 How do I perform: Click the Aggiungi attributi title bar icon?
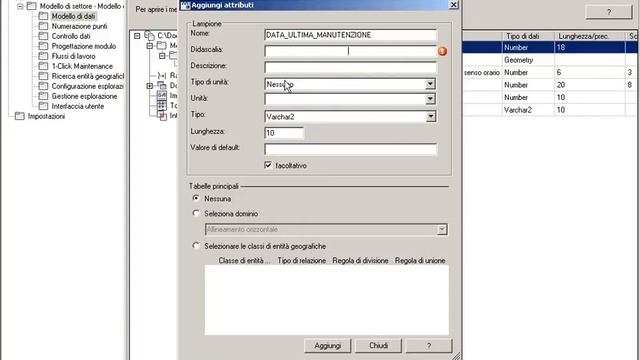click(x=185, y=5)
